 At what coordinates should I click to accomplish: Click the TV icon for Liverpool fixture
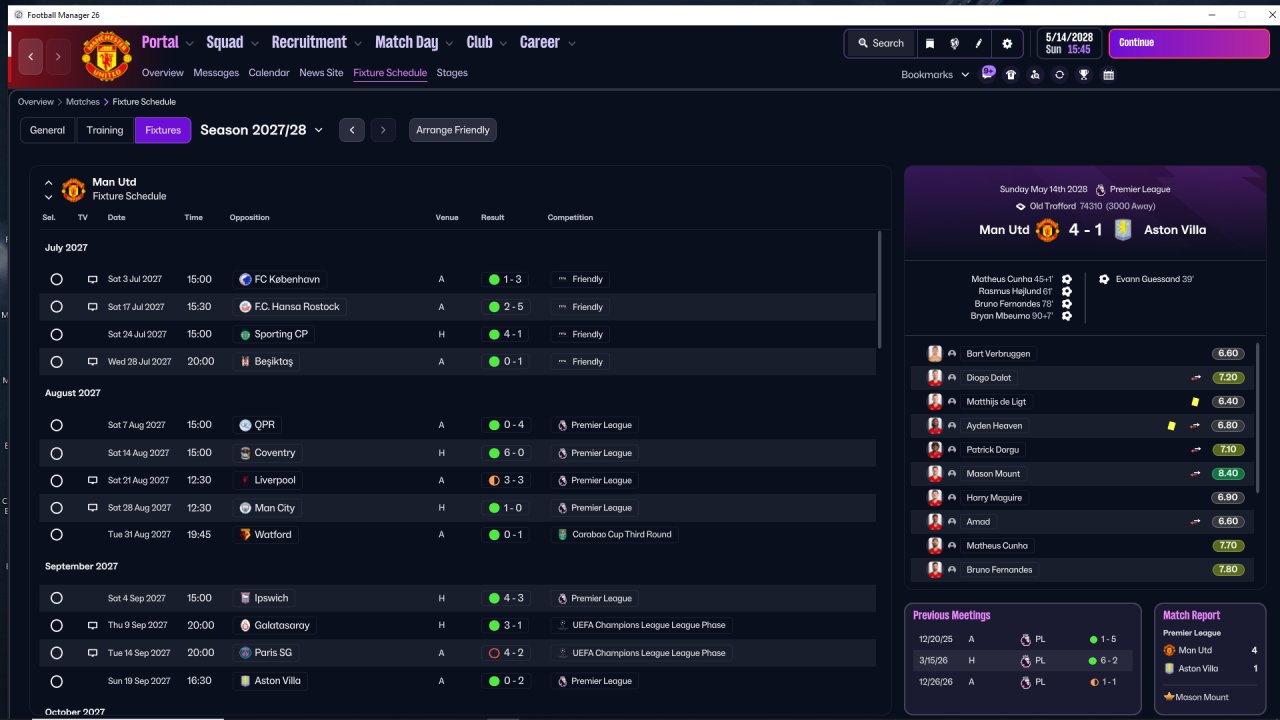(92, 481)
